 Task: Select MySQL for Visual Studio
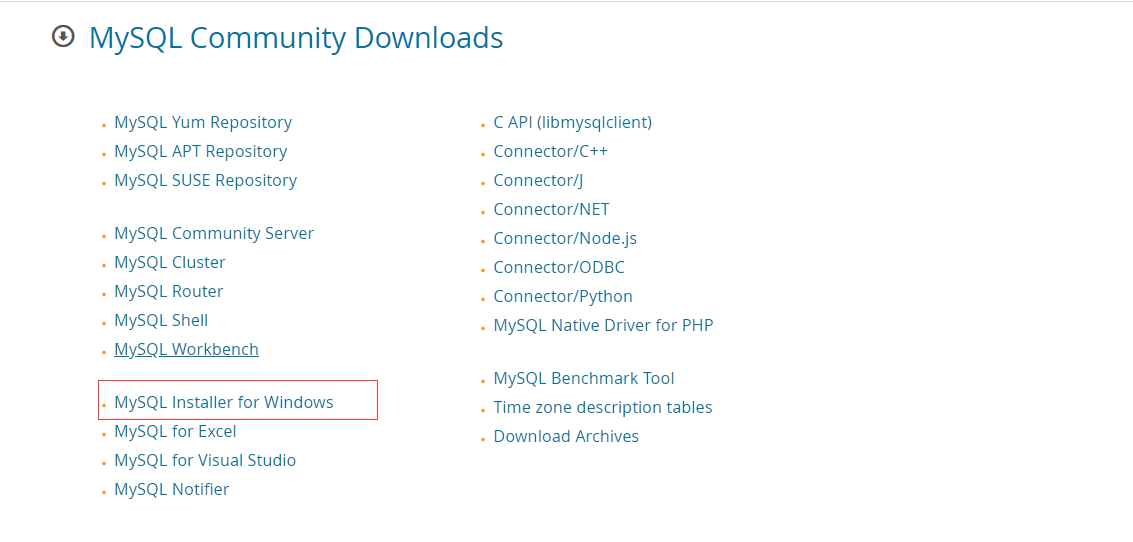click(205, 461)
